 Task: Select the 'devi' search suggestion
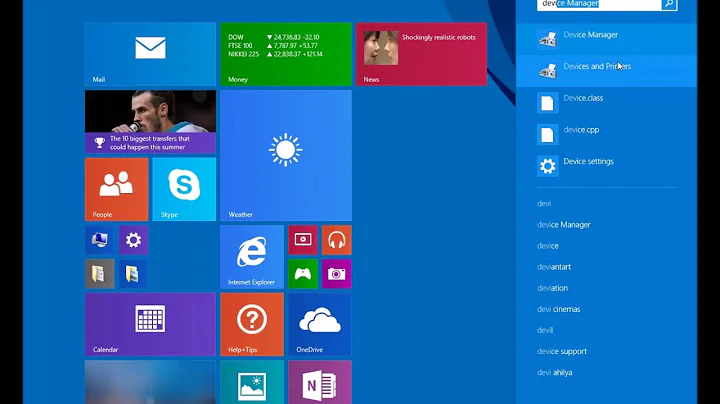pyautogui.click(x=544, y=203)
